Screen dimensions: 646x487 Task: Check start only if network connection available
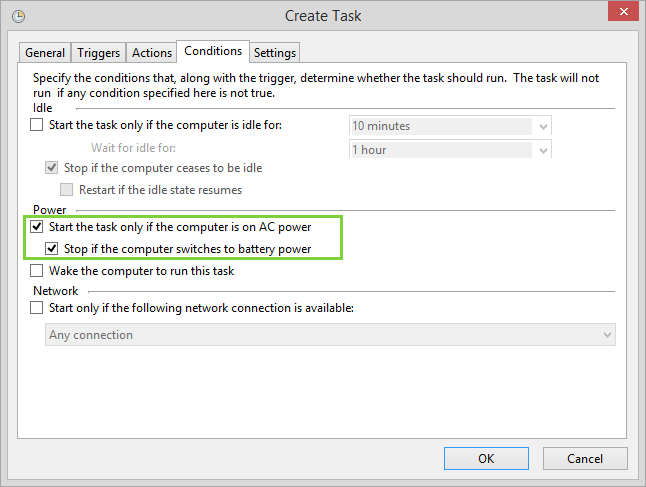pos(37,308)
